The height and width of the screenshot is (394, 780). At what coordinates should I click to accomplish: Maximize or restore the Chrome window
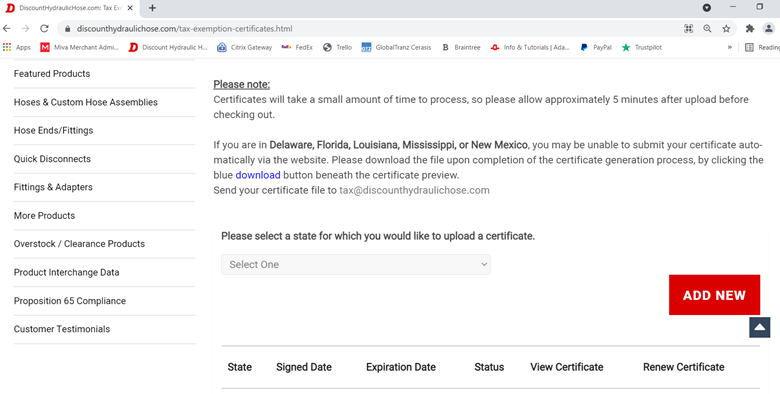[760, 7]
